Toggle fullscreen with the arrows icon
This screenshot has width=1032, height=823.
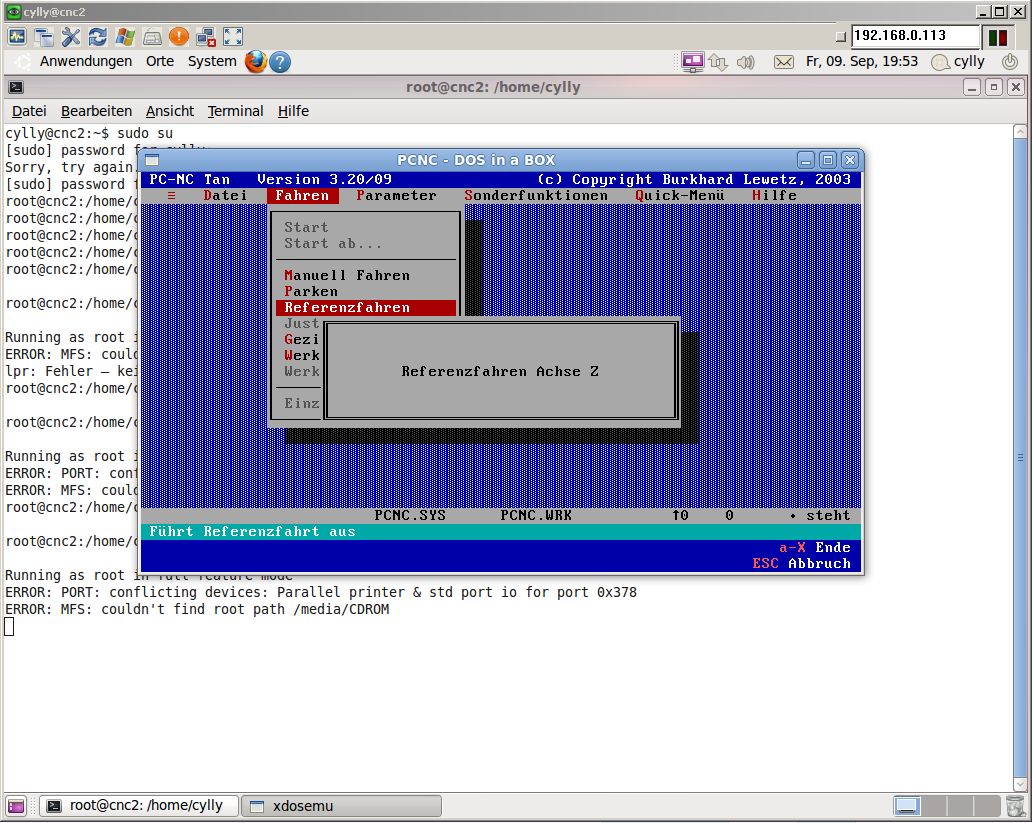tap(233, 36)
